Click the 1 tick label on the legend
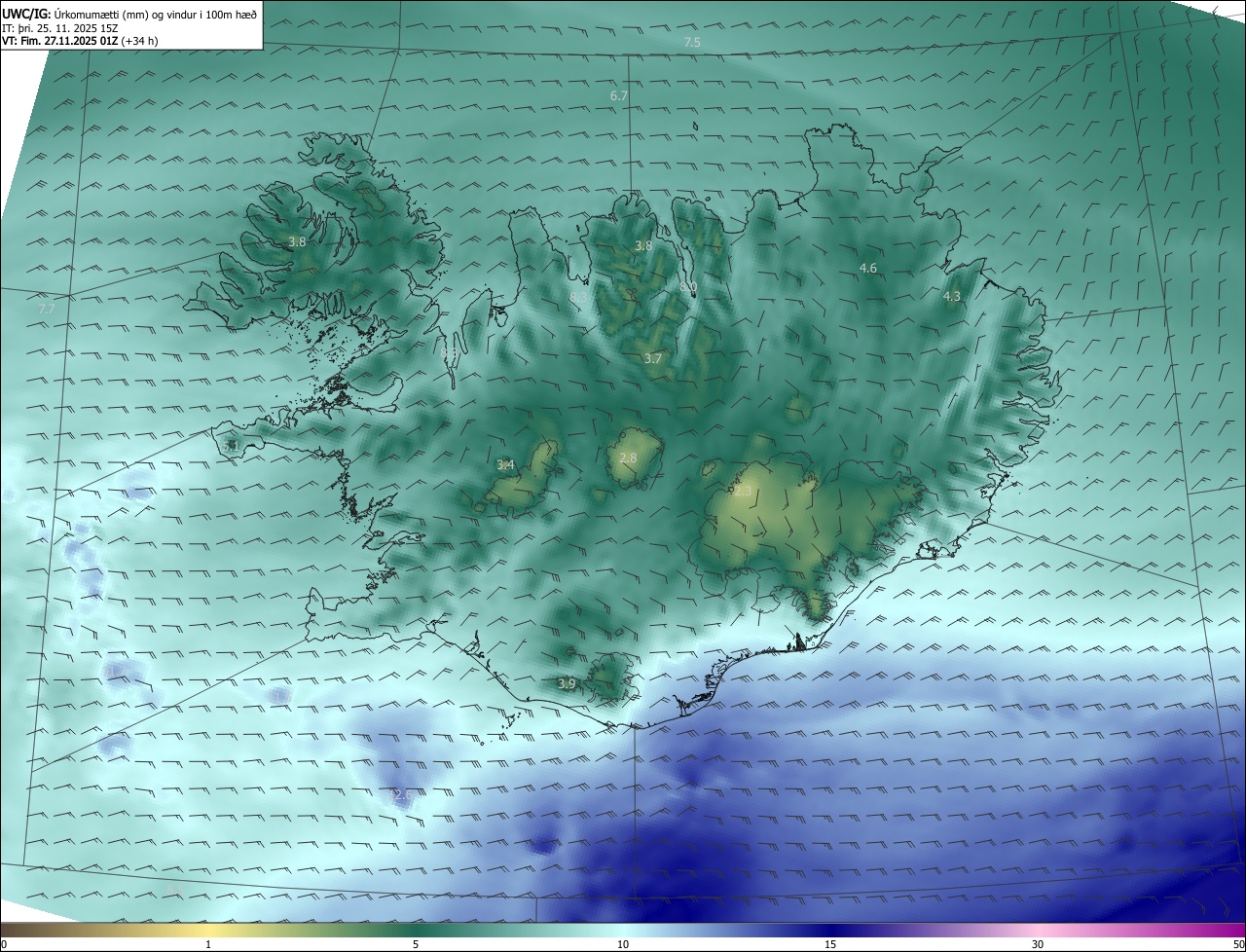The width and height of the screenshot is (1246, 952). pyautogui.click(x=208, y=944)
